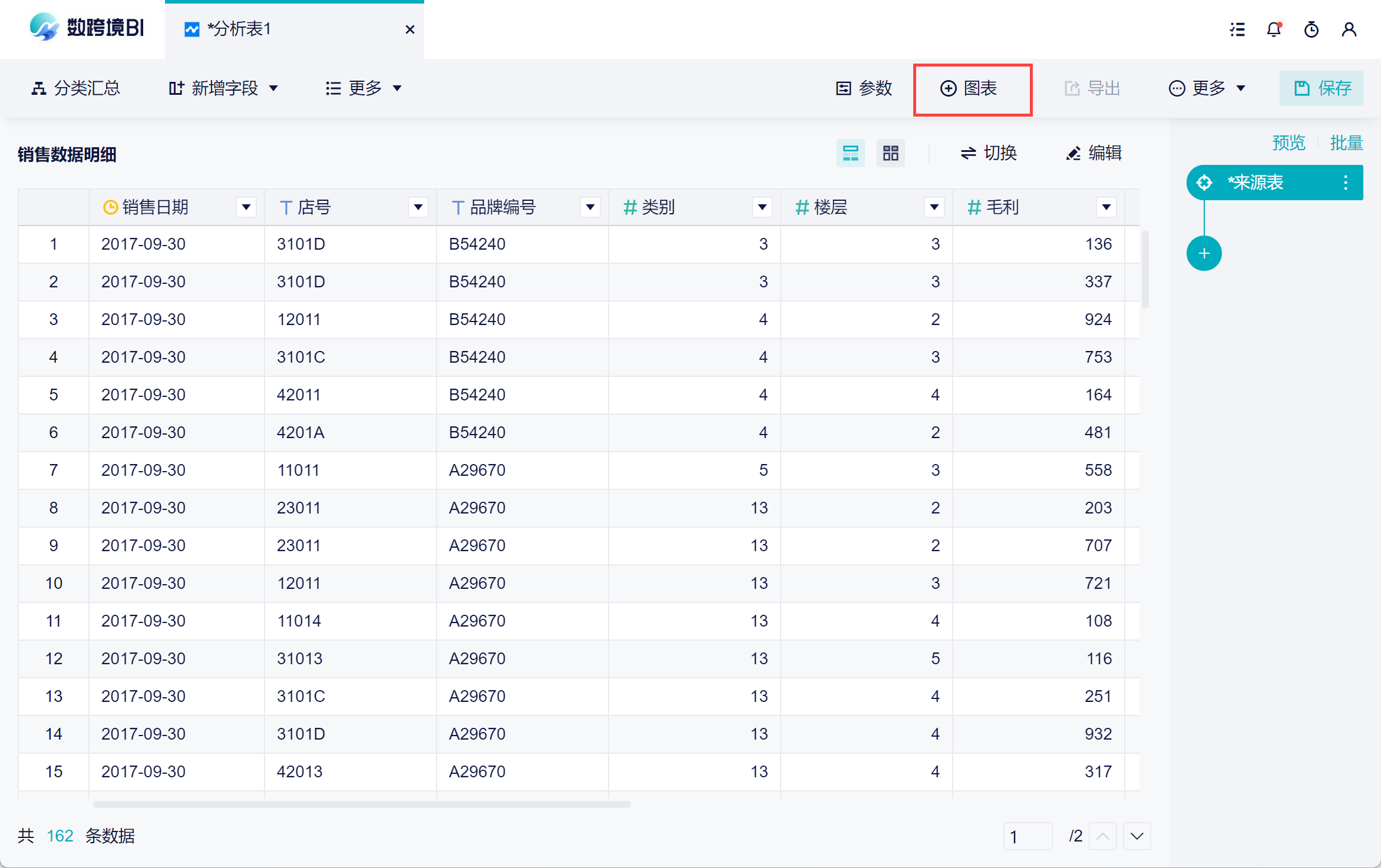The image size is (1381, 868).
Task: Open the 新增字段 dropdown
Action: [x=224, y=88]
